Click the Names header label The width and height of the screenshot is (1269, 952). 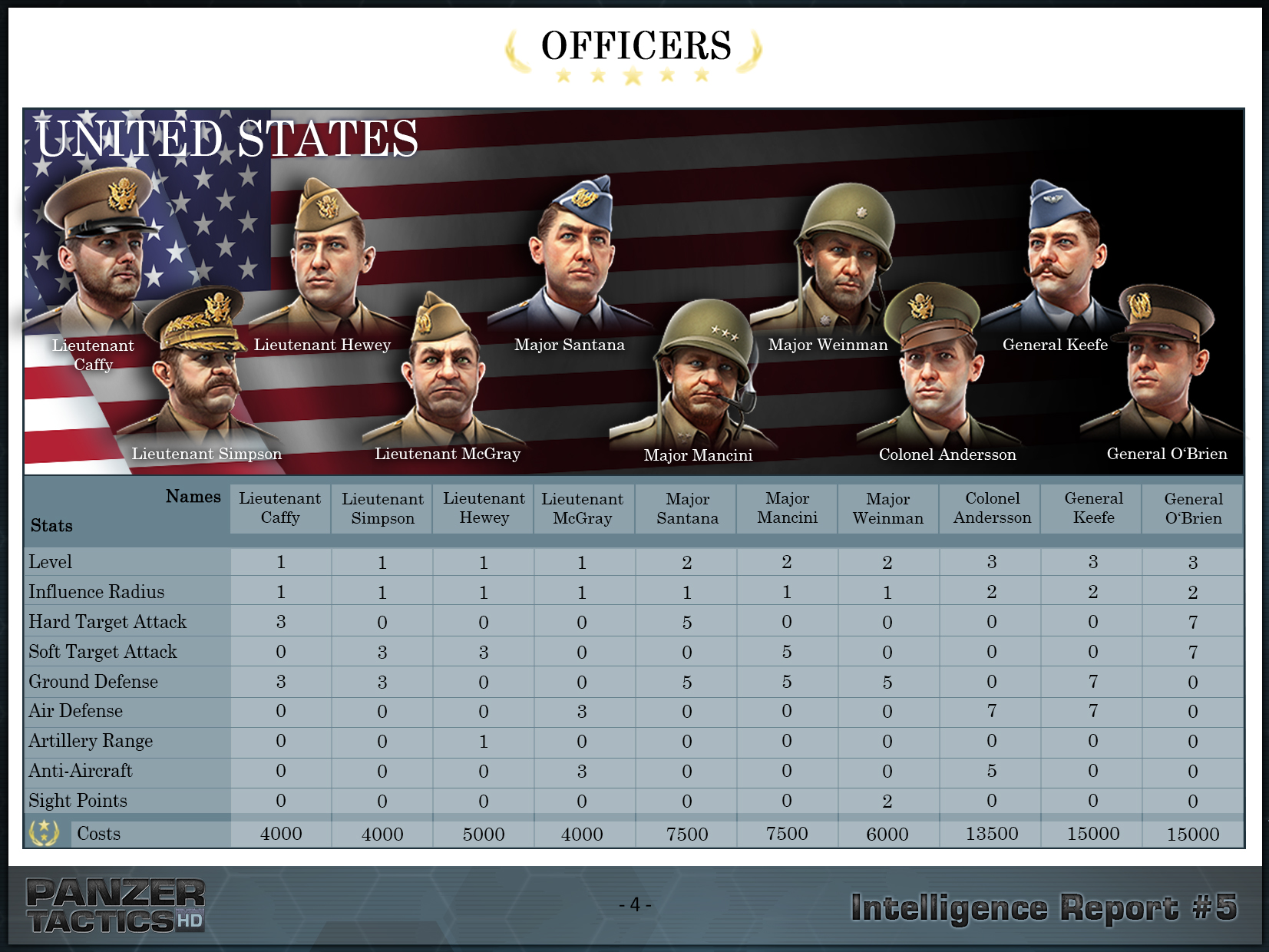point(193,497)
